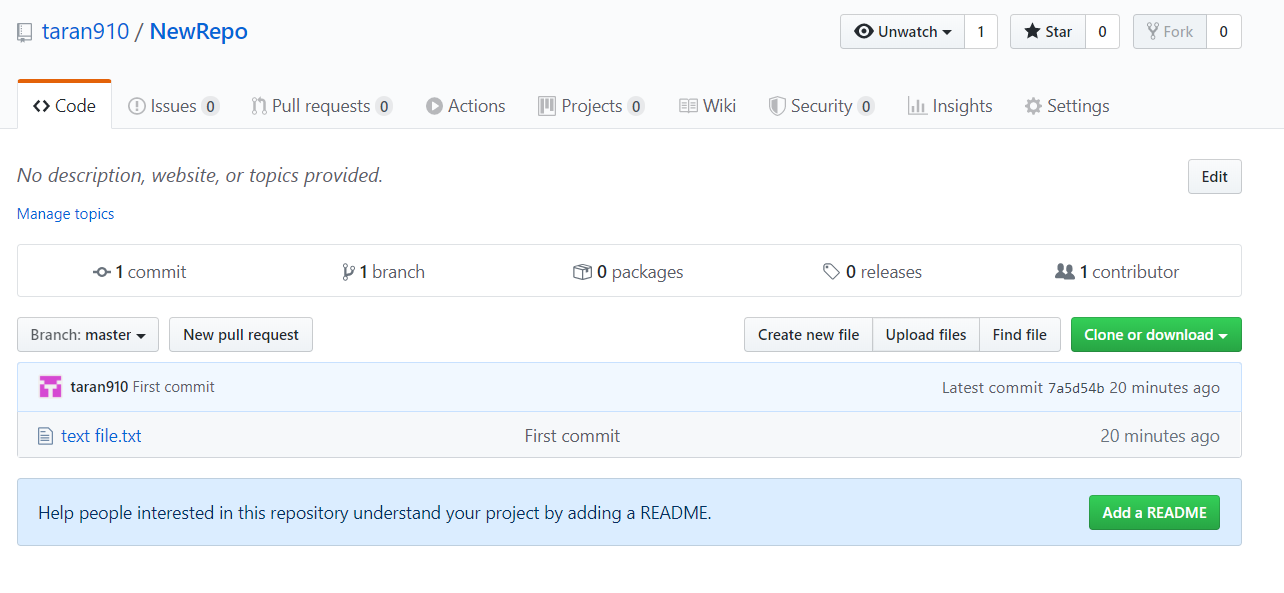Image resolution: width=1284 pixels, height=593 pixels.
Task: Click the taran910 avatar icon
Action: pyautogui.click(x=50, y=387)
